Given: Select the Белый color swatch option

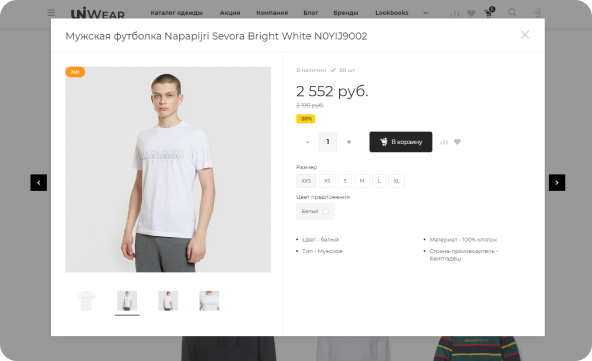Looking at the screenshot, I should [315, 211].
